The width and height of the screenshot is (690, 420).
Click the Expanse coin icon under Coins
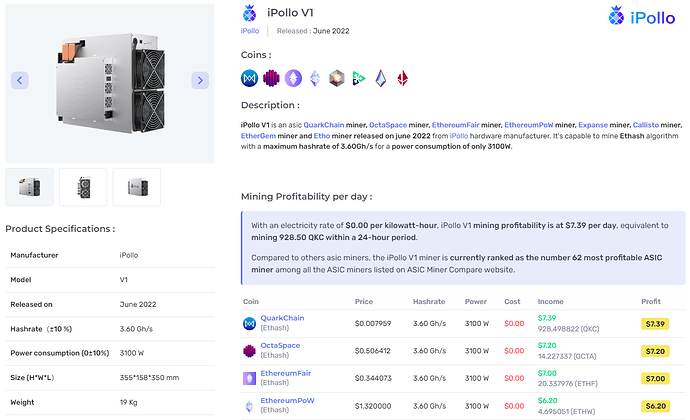click(338, 78)
